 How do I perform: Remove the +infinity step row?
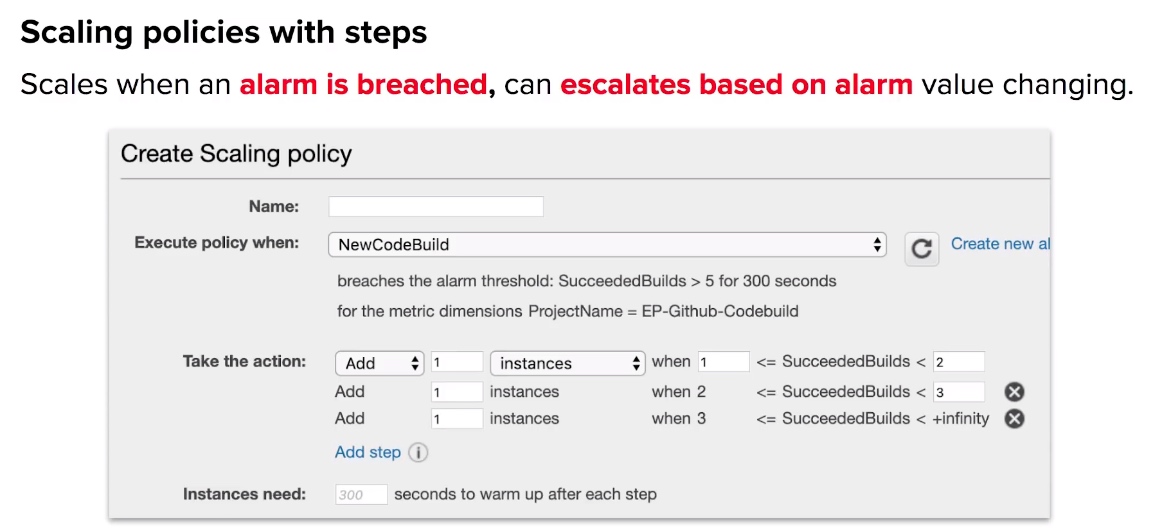click(x=1014, y=419)
